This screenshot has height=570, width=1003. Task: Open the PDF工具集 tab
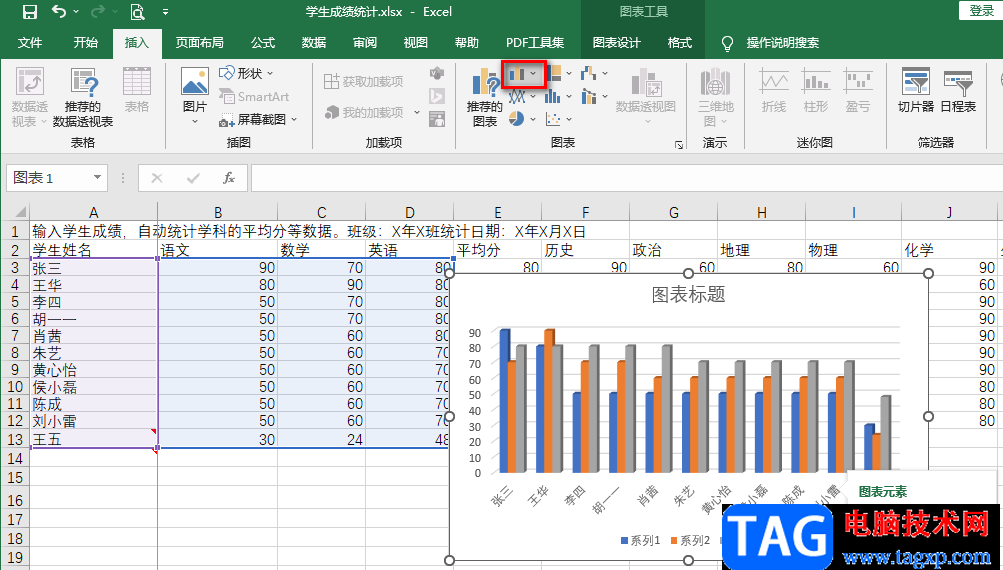[x=535, y=43]
